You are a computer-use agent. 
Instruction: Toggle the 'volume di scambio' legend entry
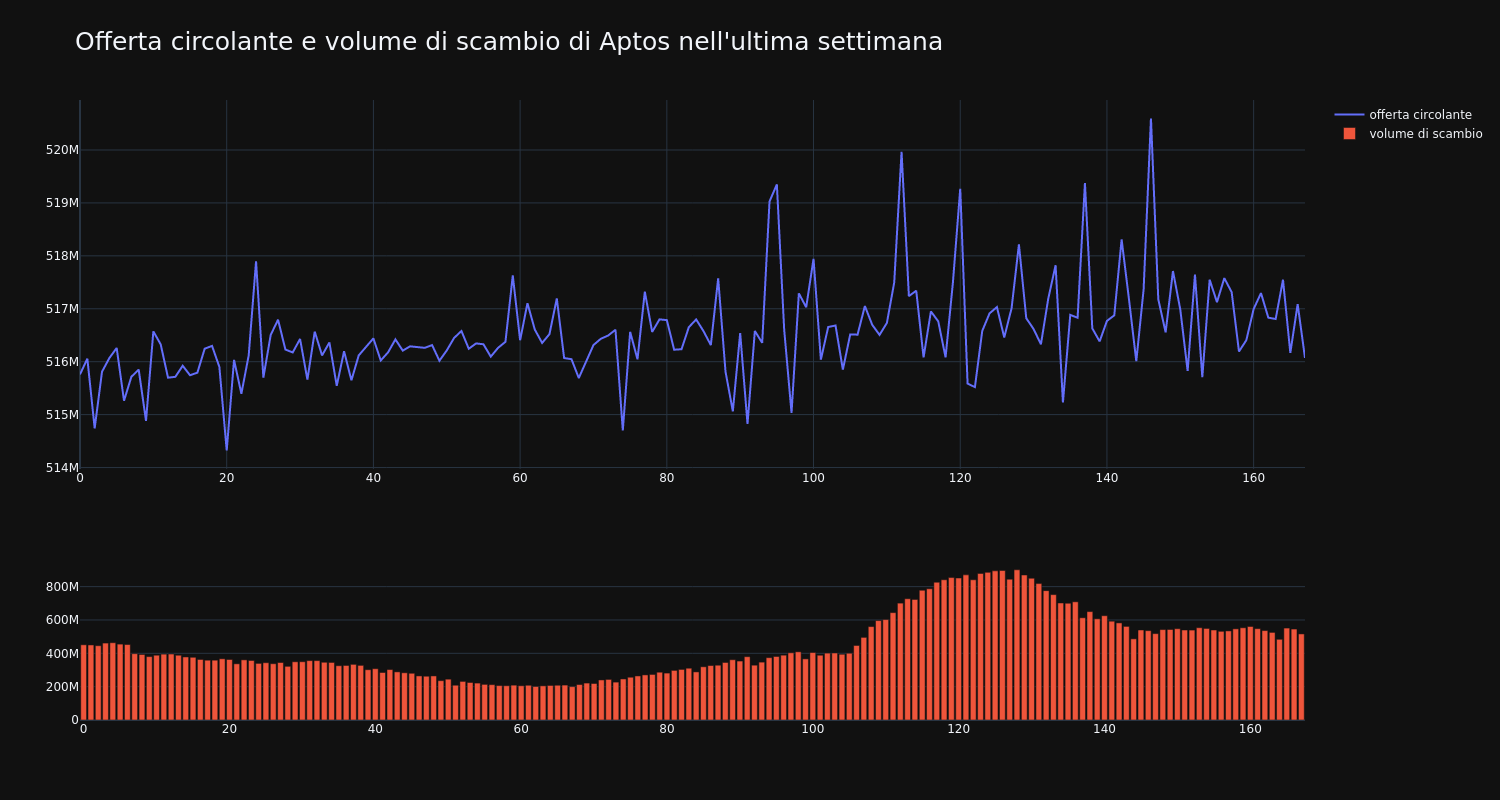[1408, 134]
